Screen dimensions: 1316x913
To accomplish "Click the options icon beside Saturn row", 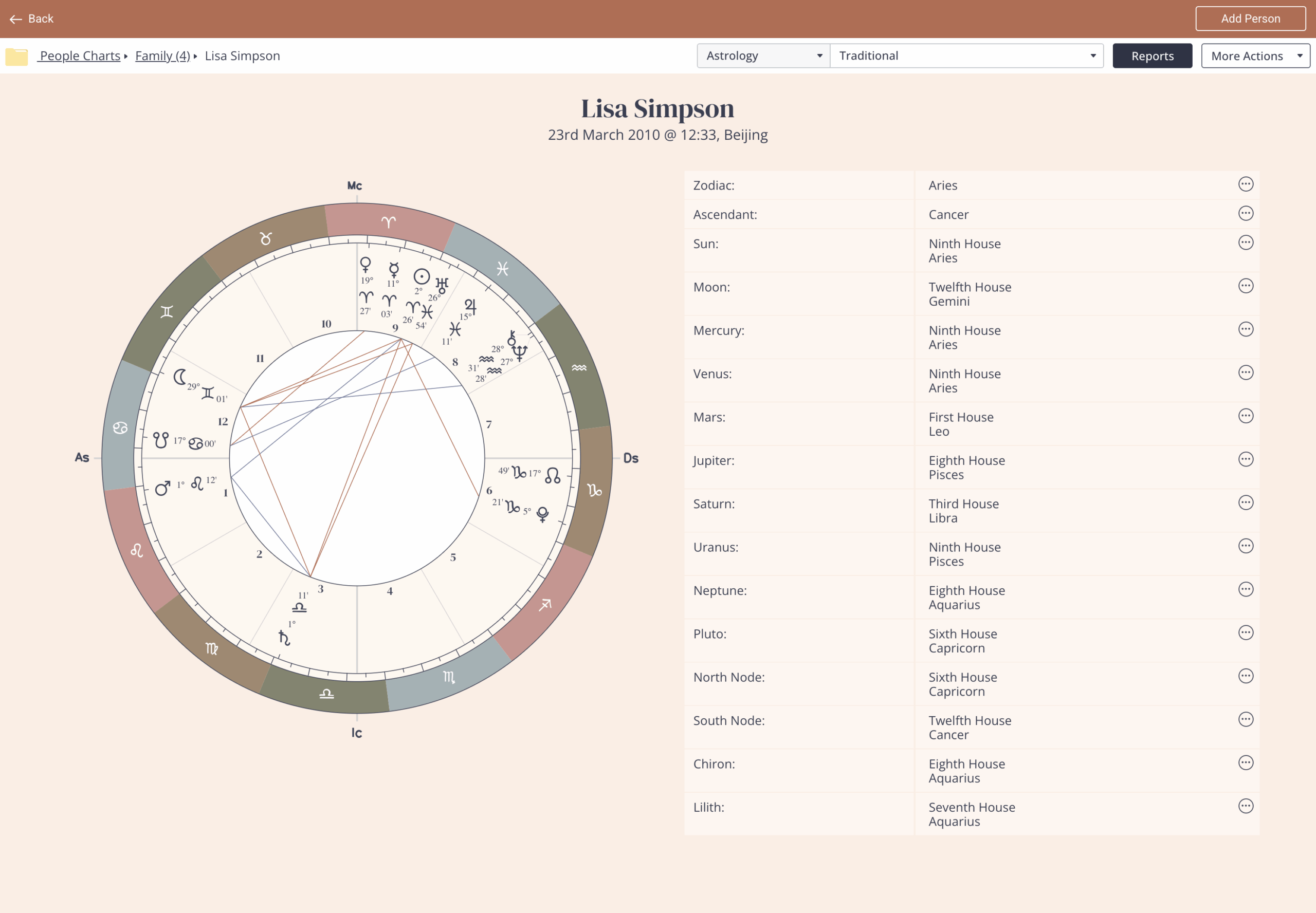I will (x=1246, y=503).
